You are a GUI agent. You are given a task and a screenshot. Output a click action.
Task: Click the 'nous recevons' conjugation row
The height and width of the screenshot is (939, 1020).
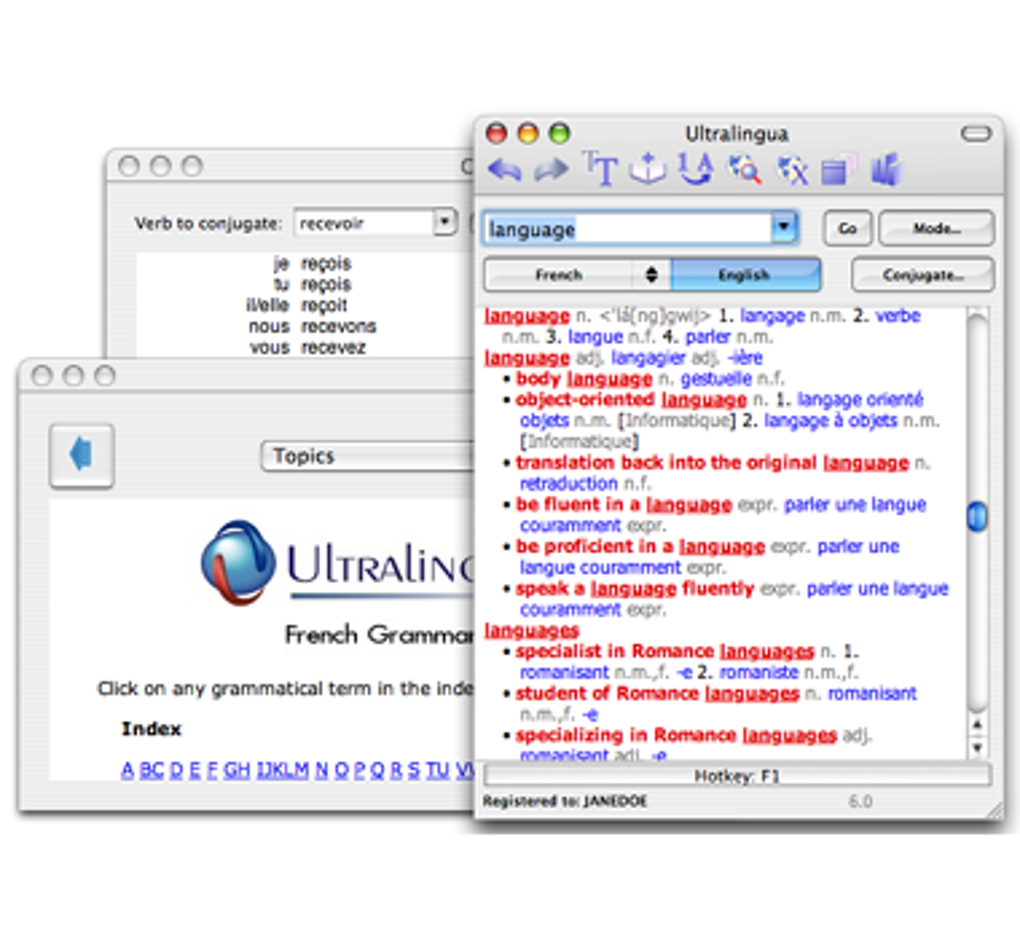click(x=312, y=326)
